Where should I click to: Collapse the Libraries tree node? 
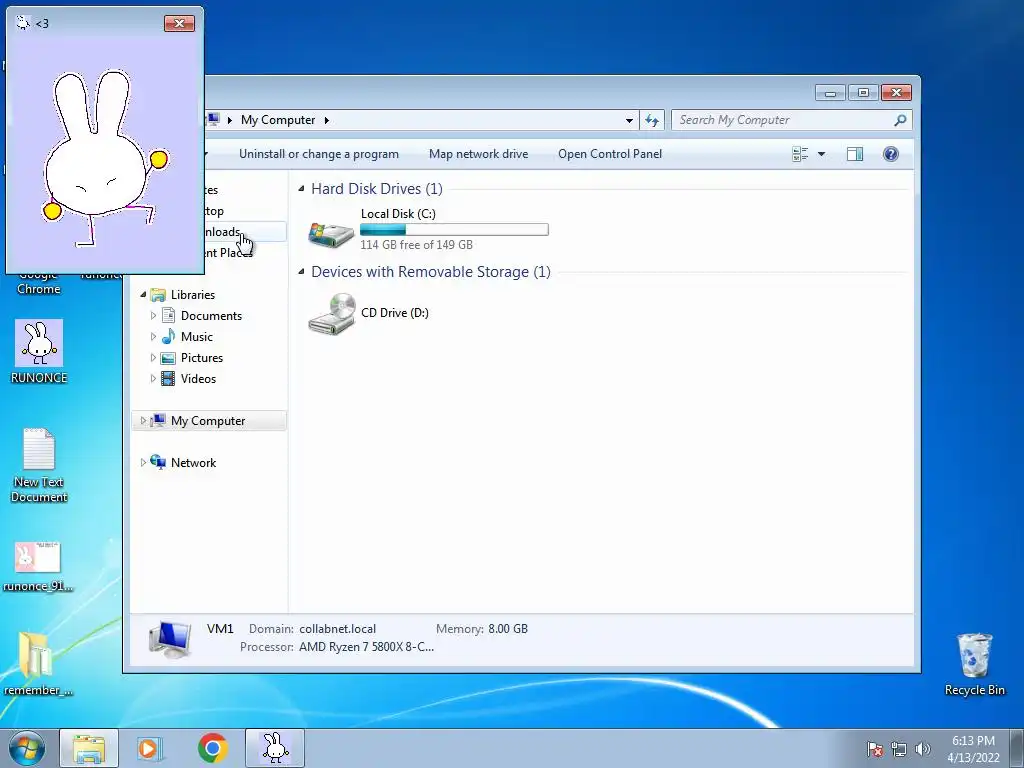tap(143, 295)
